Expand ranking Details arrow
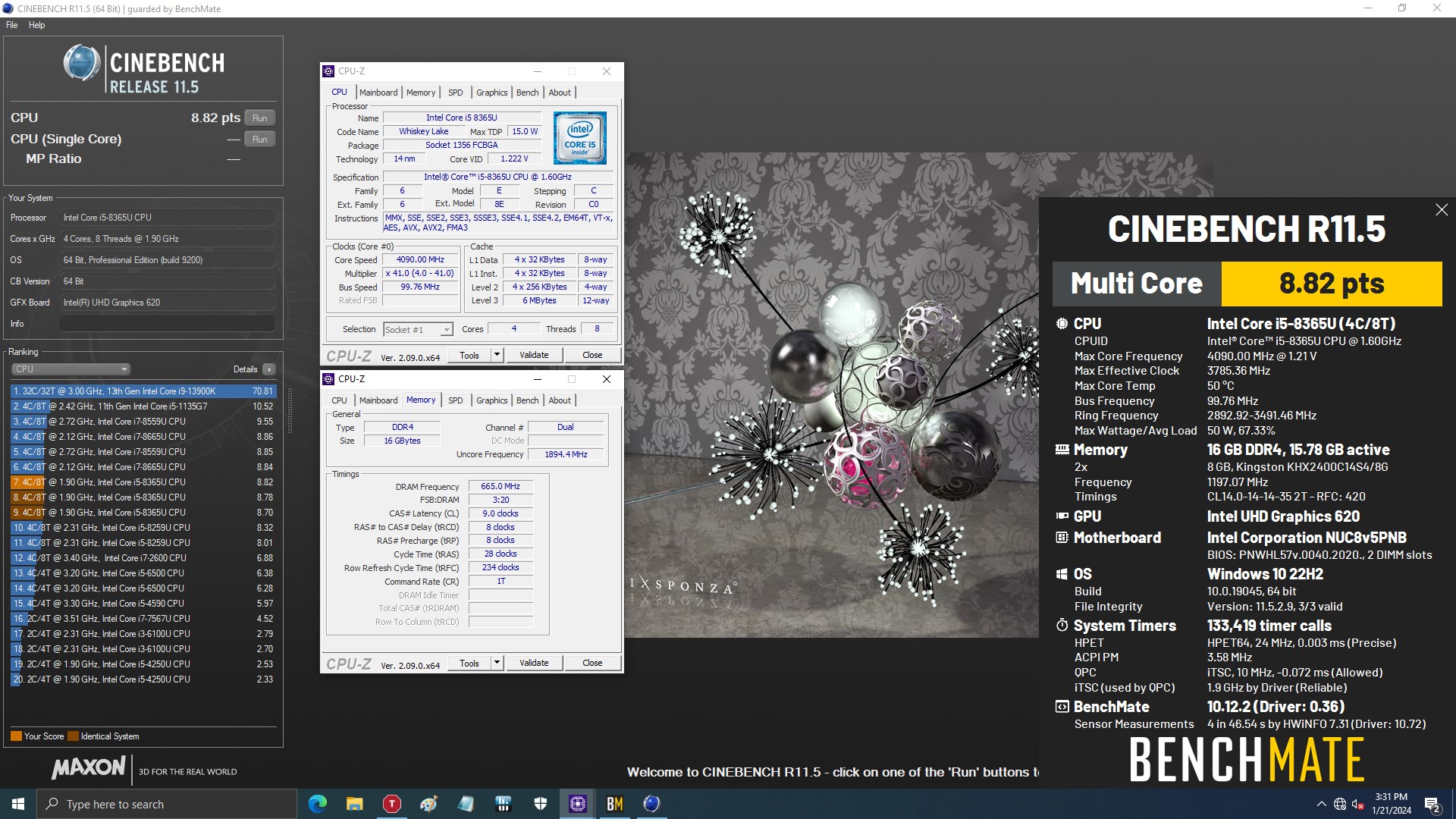The height and width of the screenshot is (819, 1456). coord(269,369)
